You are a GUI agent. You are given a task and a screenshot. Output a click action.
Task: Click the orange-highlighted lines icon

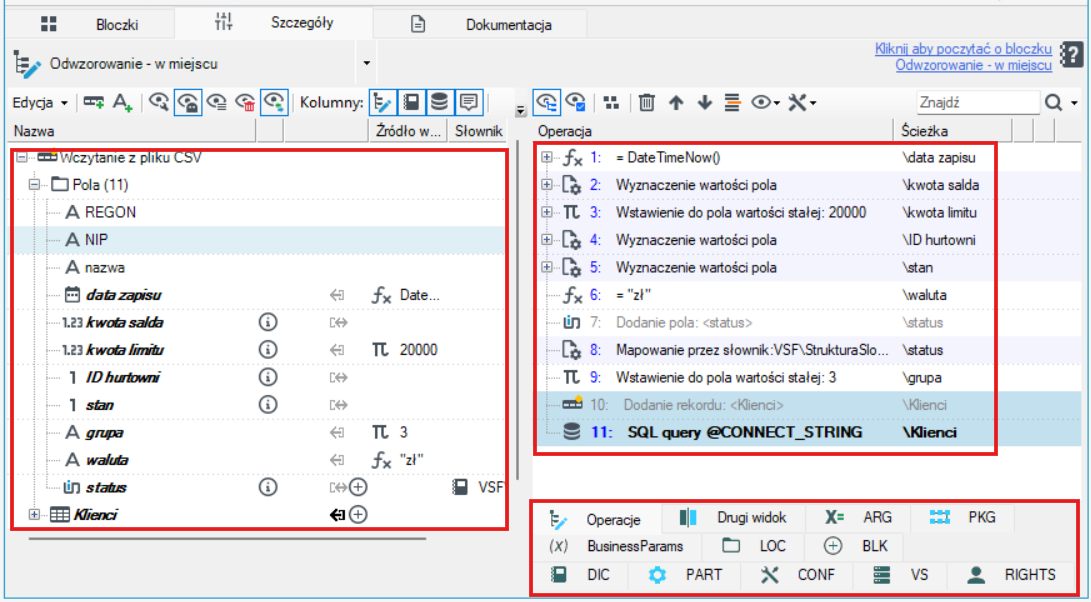(732, 103)
